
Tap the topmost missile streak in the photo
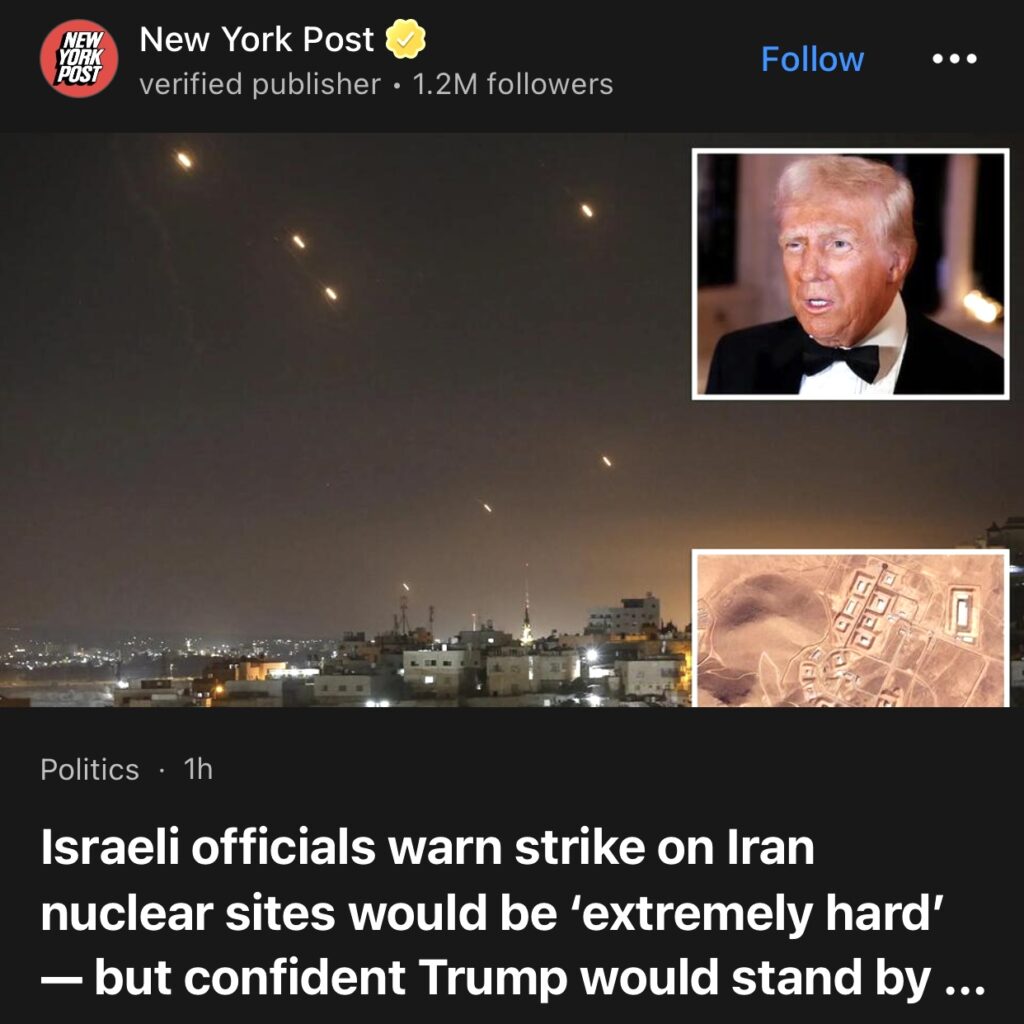[184, 160]
